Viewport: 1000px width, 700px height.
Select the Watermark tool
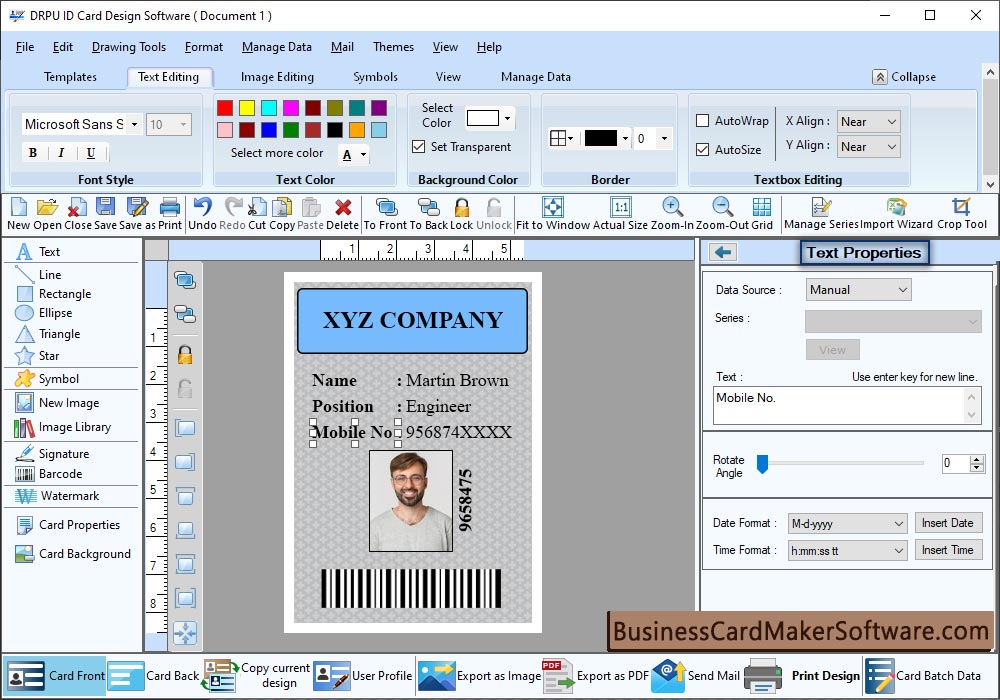pos(57,496)
